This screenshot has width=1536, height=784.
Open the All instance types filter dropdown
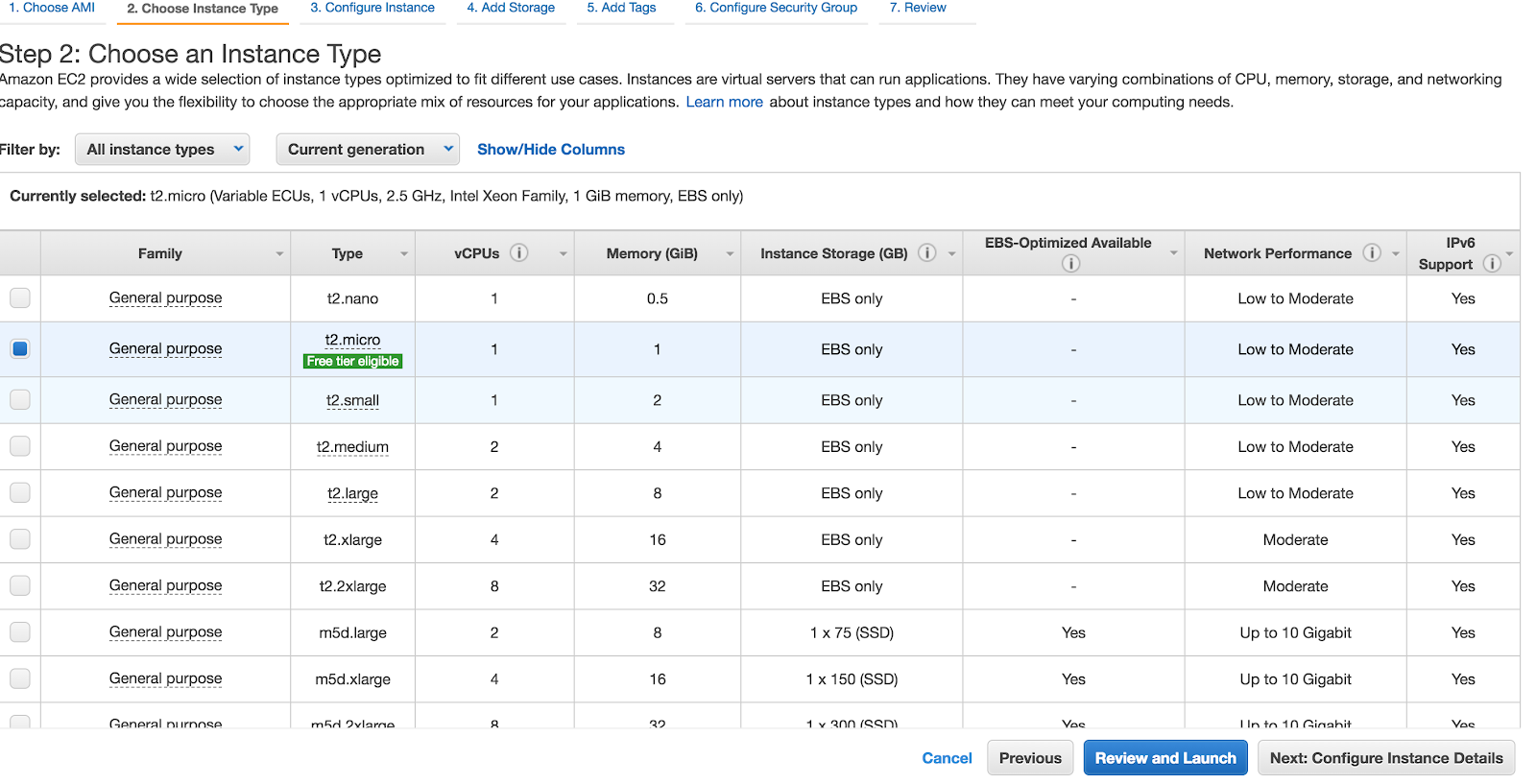tap(162, 150)
